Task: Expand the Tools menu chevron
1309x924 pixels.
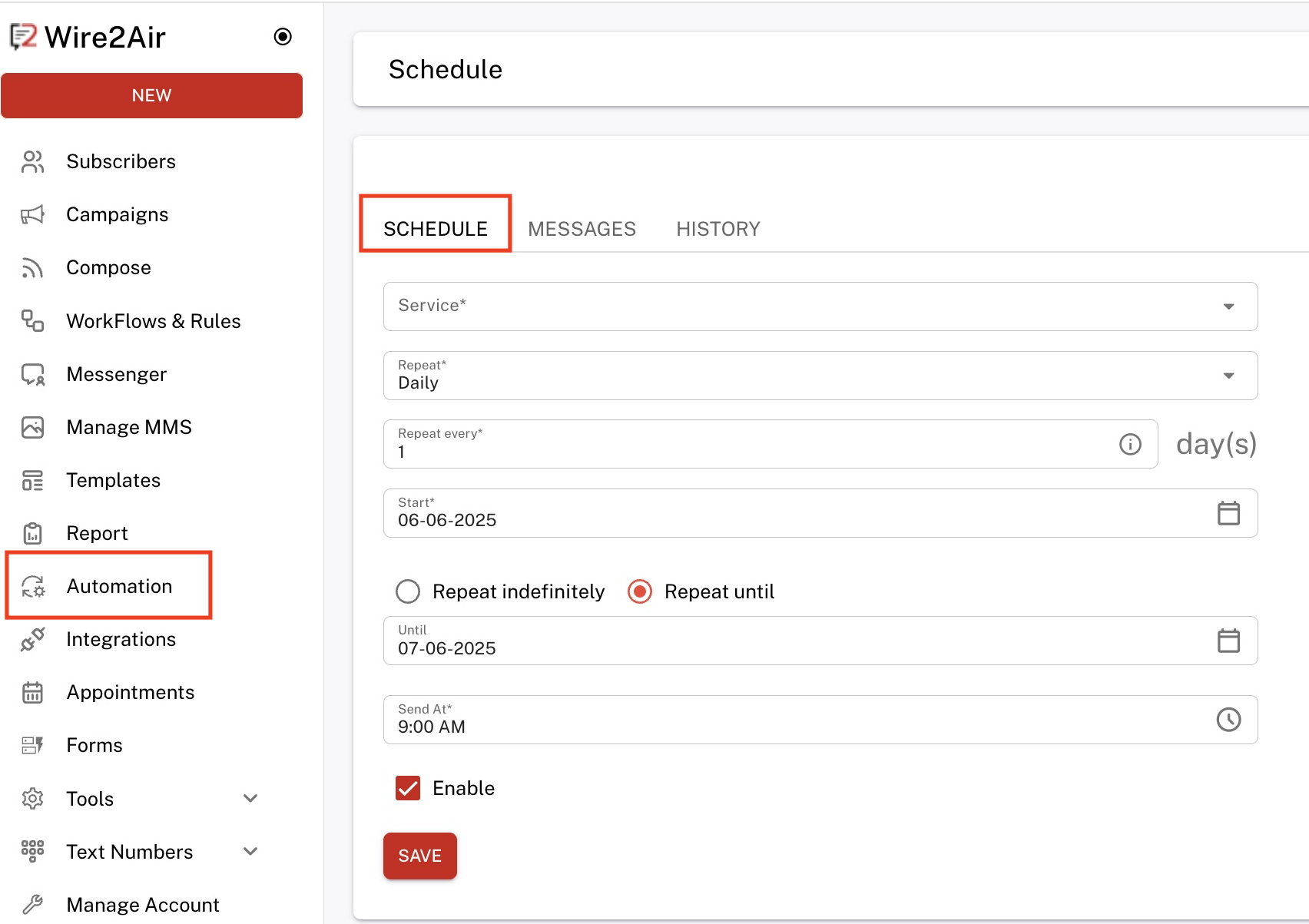Action: (x=250, y=799)
